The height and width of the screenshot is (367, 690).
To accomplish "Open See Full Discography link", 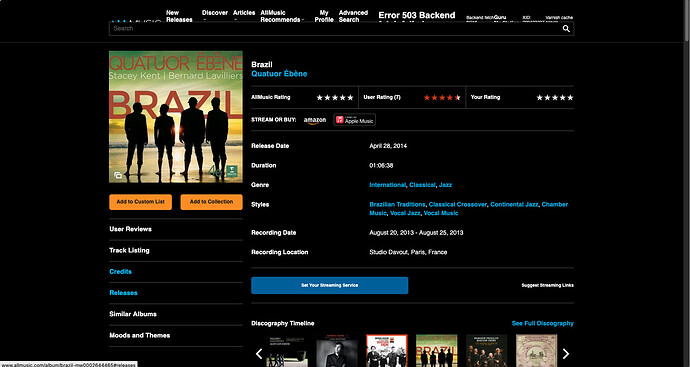I will pos(543,323).
